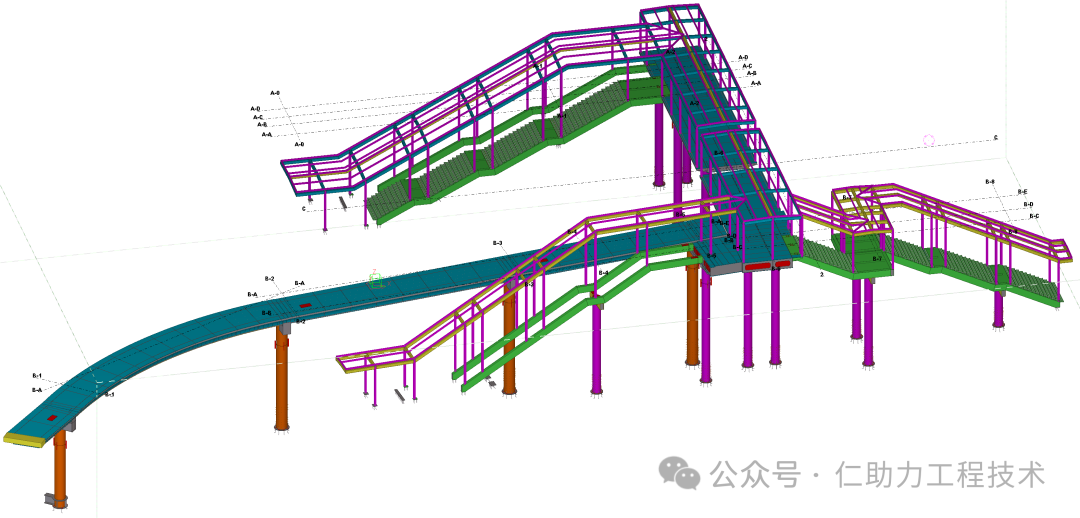Select the leftmost orange support column

coord(60,462)
